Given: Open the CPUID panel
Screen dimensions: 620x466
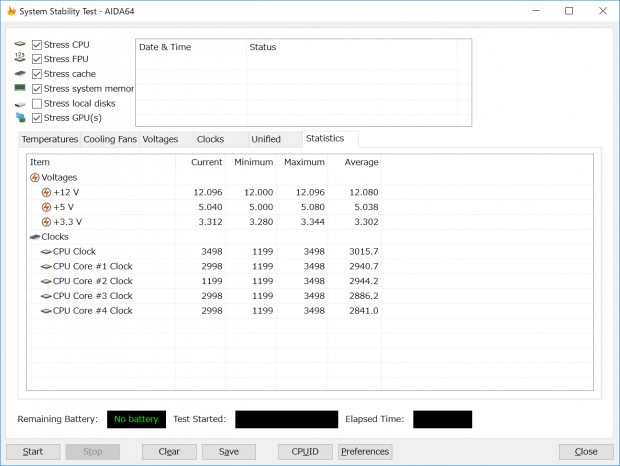Looking at the screenshot, I should (305, 452).
